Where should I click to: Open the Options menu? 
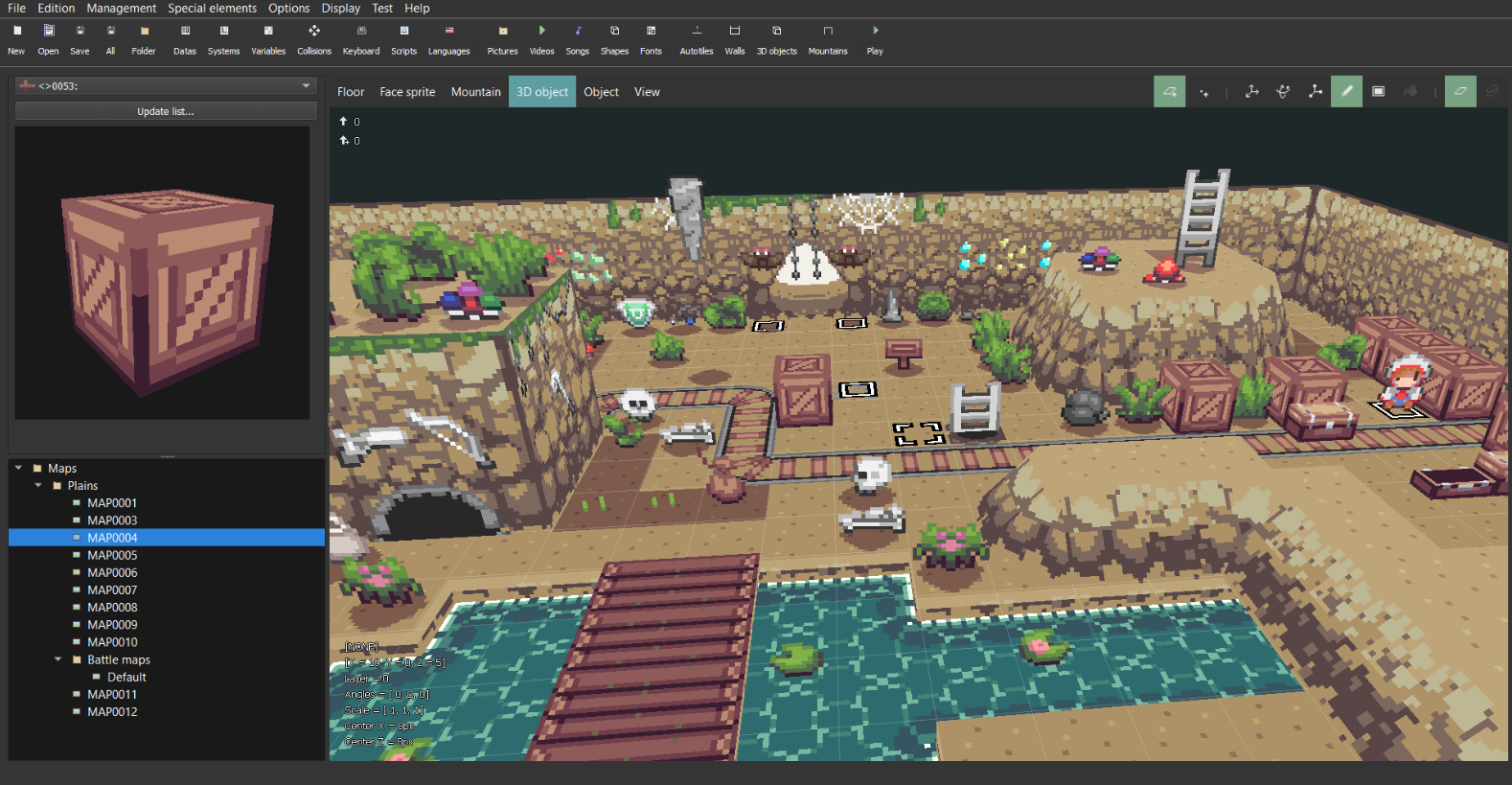288,8
